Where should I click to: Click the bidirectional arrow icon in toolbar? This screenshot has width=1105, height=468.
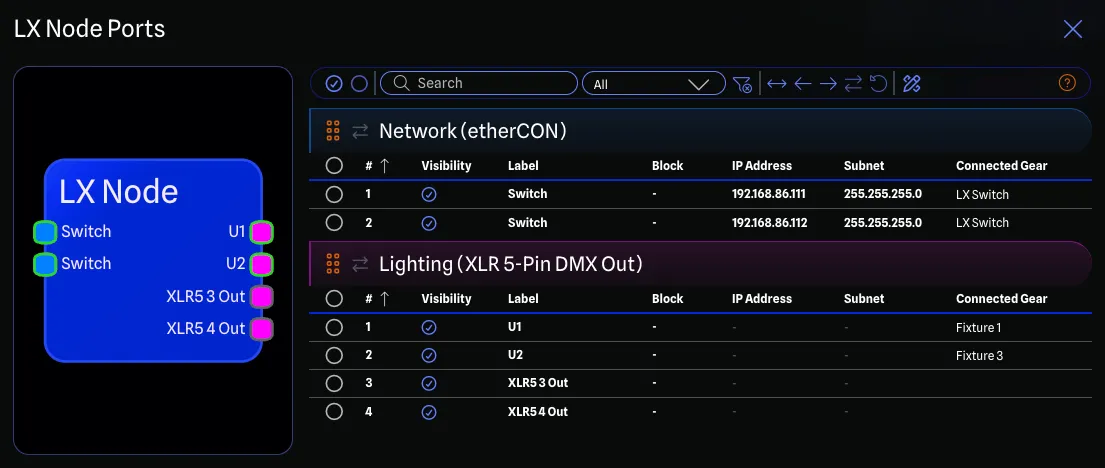pyautogui.click(x=776, y=84)
